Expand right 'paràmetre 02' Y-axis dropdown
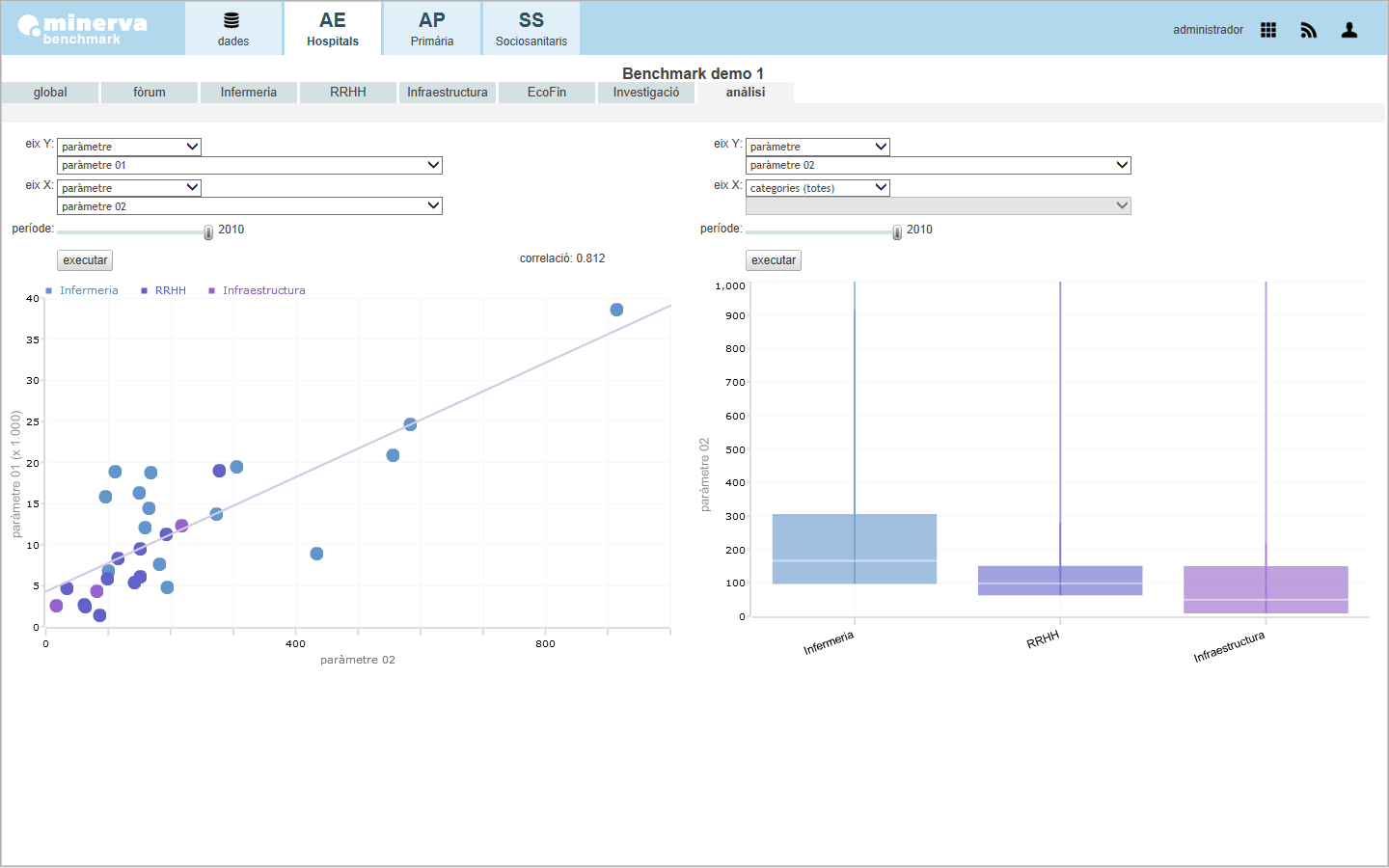This screenshot has height=868, width=1389. click(939, 165)
